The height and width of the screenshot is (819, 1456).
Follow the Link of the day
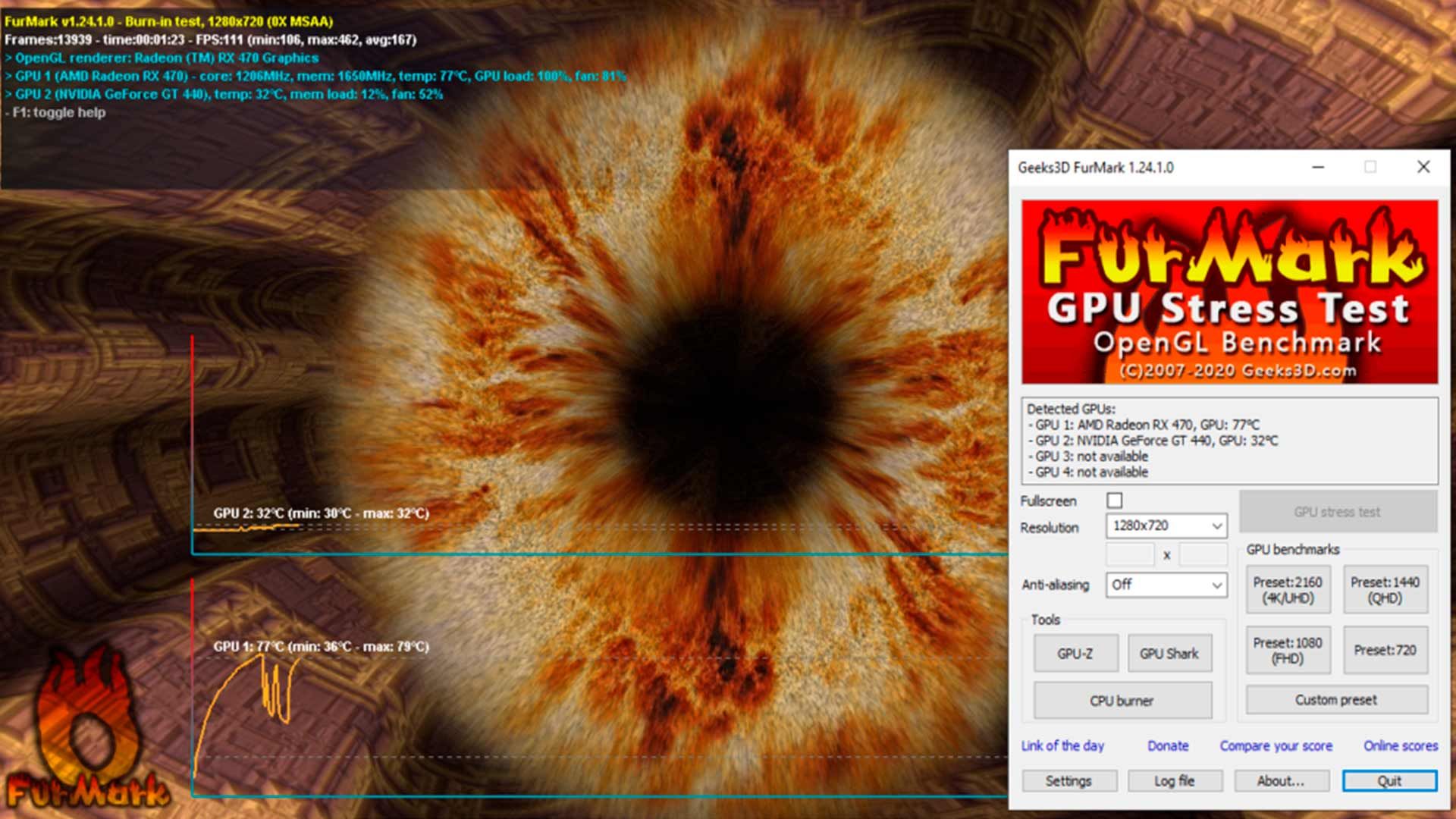coord(1062,746)
